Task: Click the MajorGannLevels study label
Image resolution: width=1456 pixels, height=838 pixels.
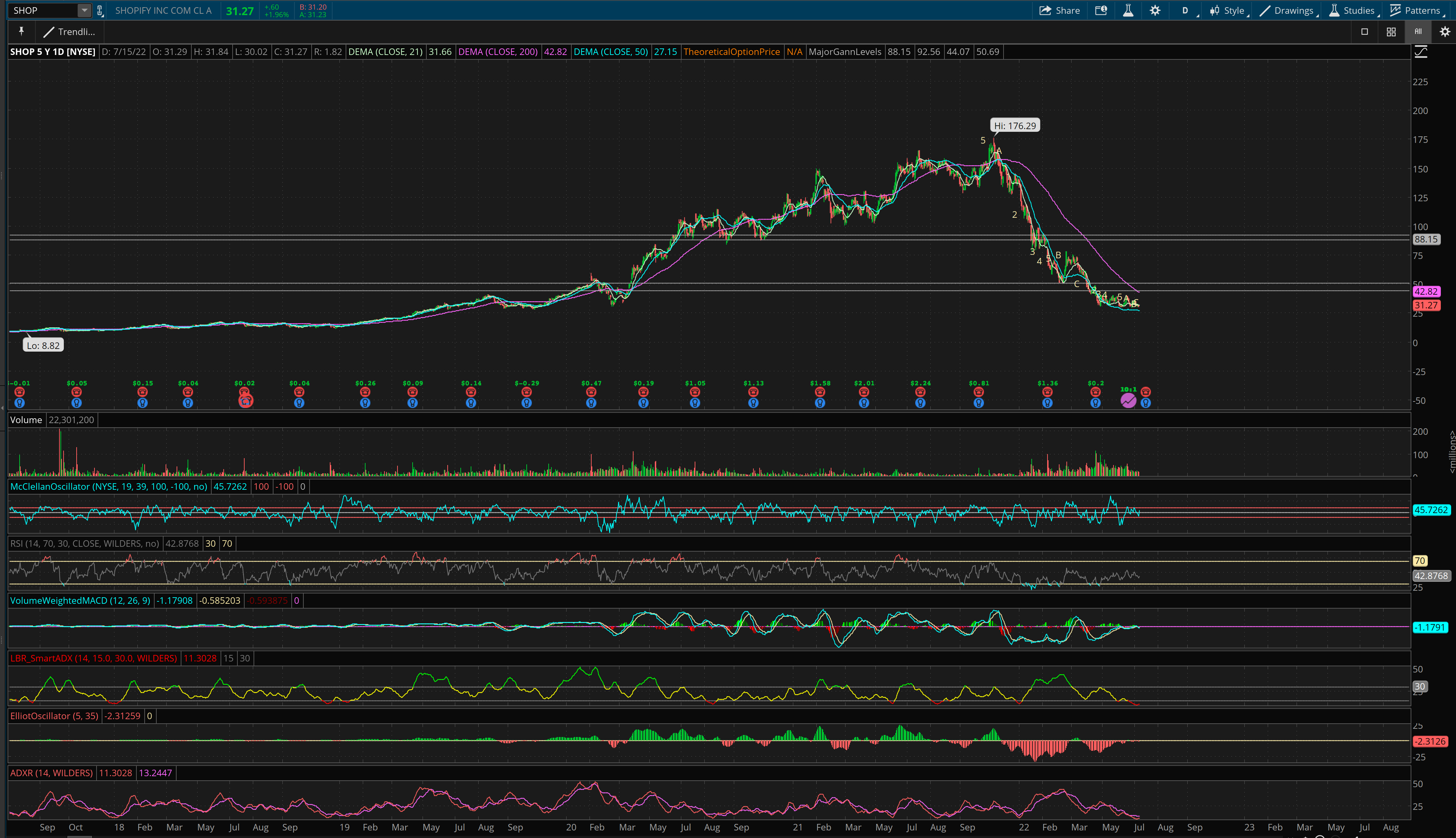Action: pyautogui.click(x=844, y=52)
